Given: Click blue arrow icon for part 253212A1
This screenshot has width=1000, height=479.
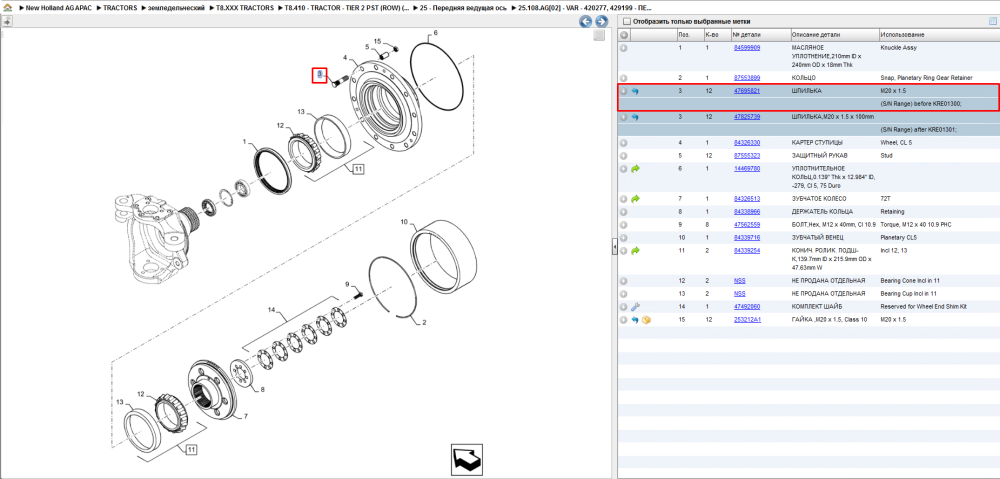Looking at the screenshot, I should (x=635, y=320).
